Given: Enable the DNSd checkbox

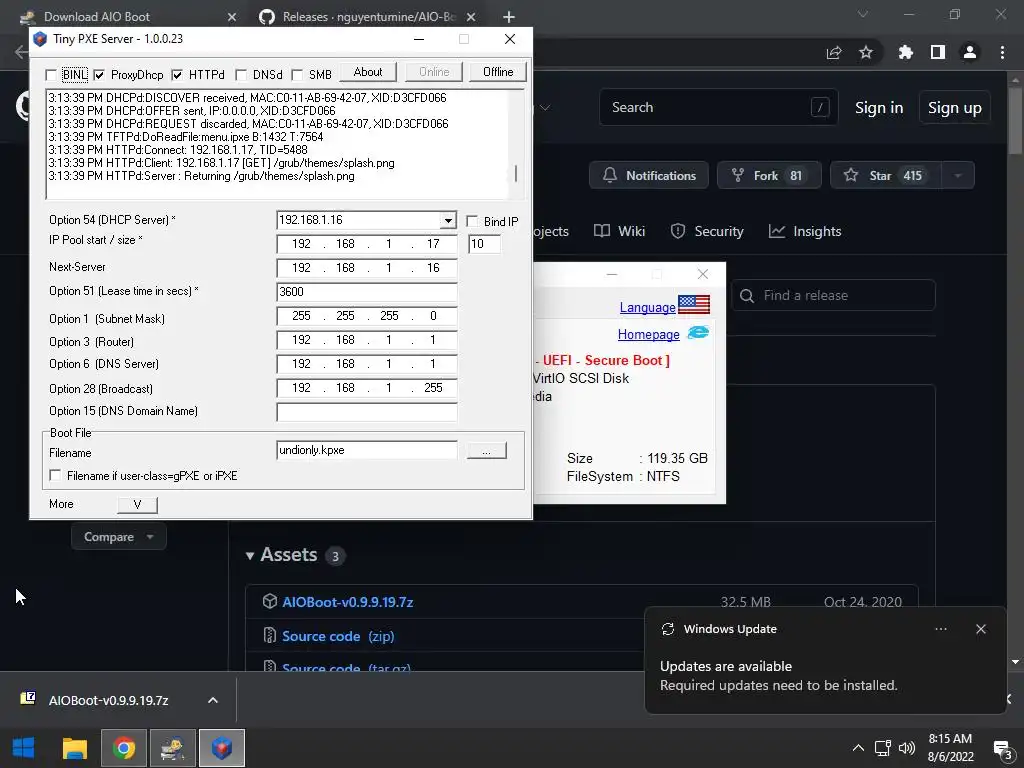Looking at the screenshot, I should pyautogui.click(x=241, y=75).
